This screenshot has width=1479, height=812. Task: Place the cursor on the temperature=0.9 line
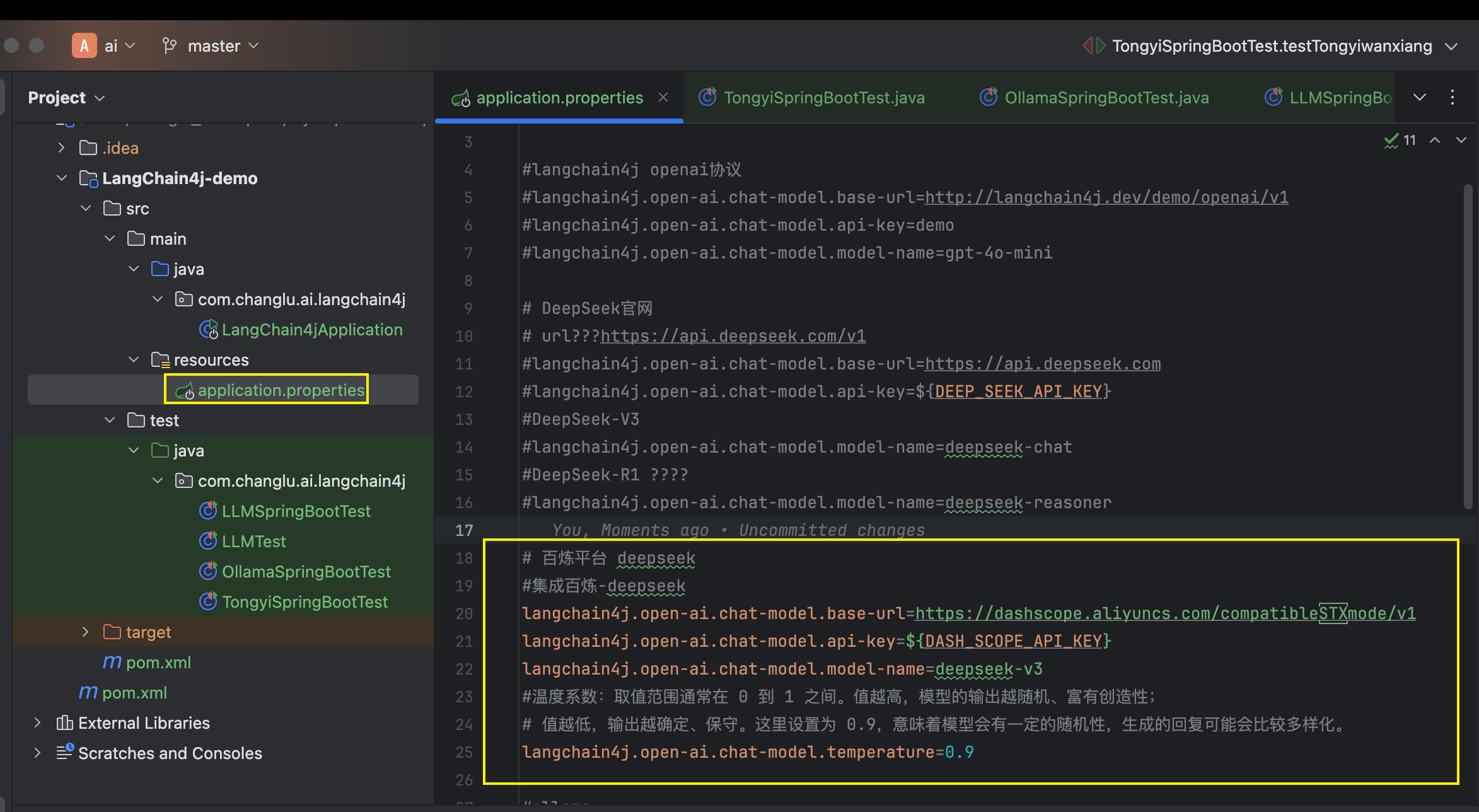pyautogui.click(x=748, y=752)
